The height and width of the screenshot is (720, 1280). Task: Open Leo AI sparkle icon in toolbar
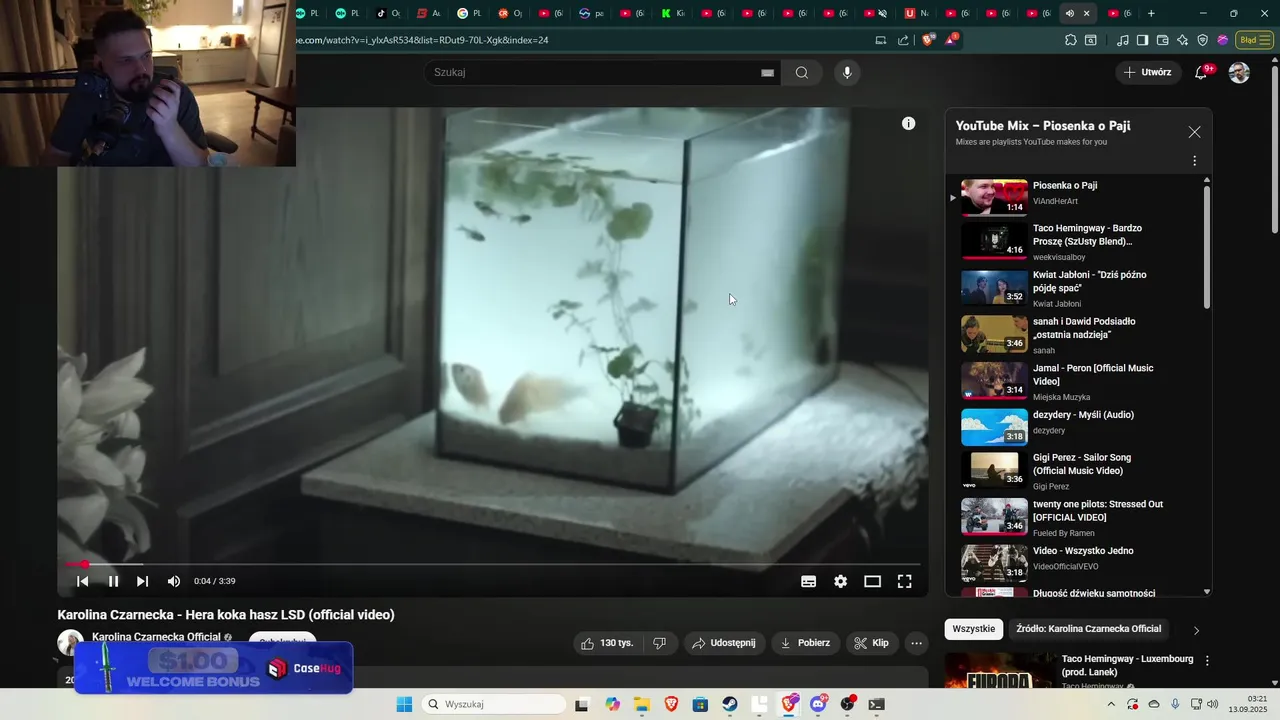coord(1182,40)
